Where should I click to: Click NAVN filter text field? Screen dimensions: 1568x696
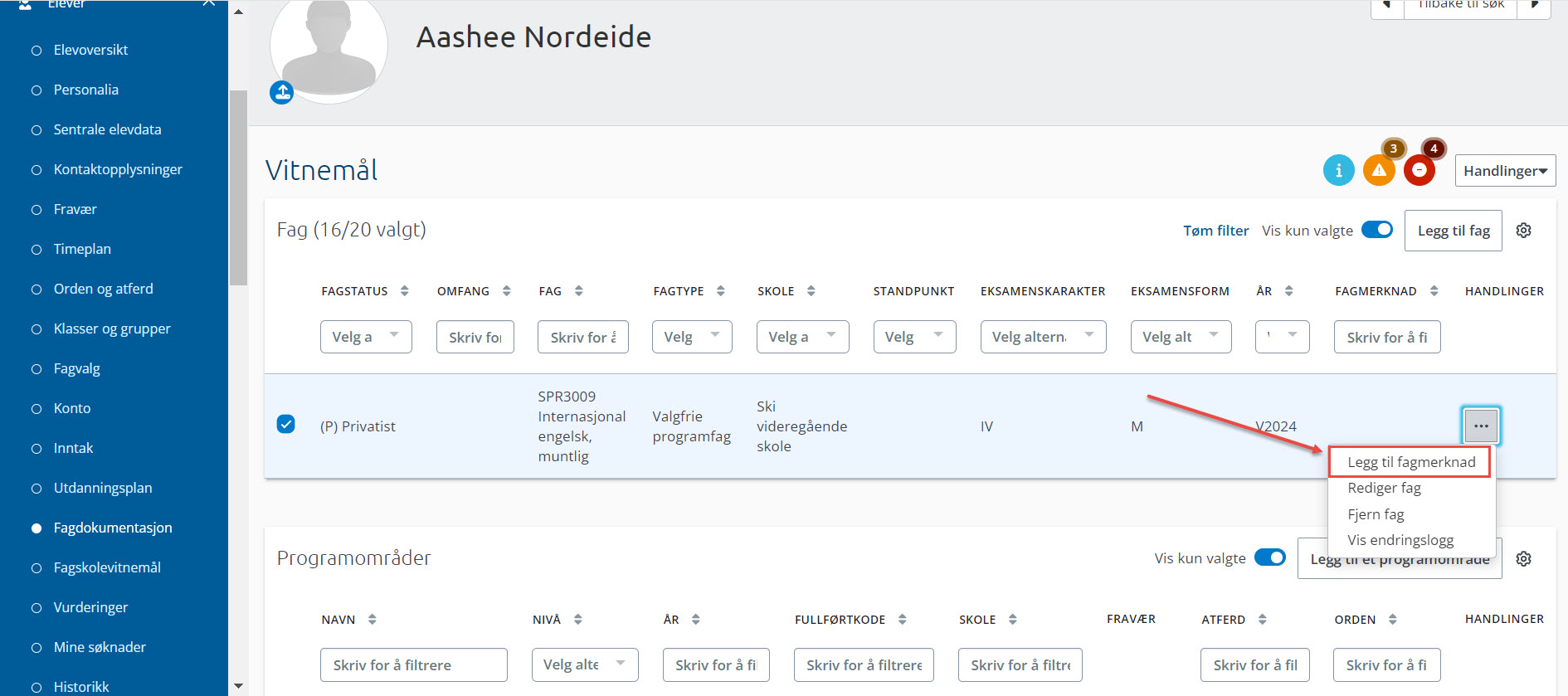click(x=414, y=664)
